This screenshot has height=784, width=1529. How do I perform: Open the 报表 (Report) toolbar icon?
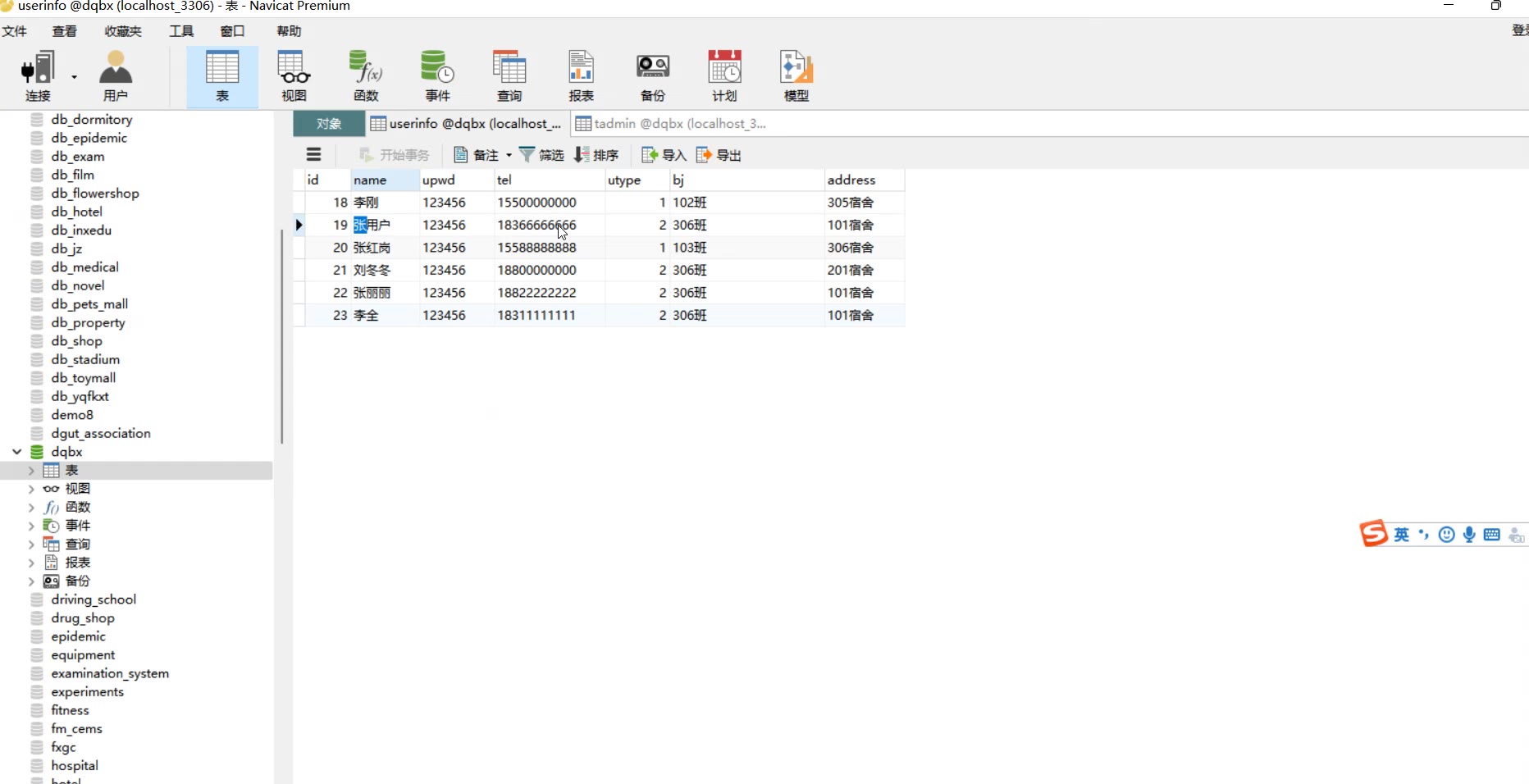[581, 76]
